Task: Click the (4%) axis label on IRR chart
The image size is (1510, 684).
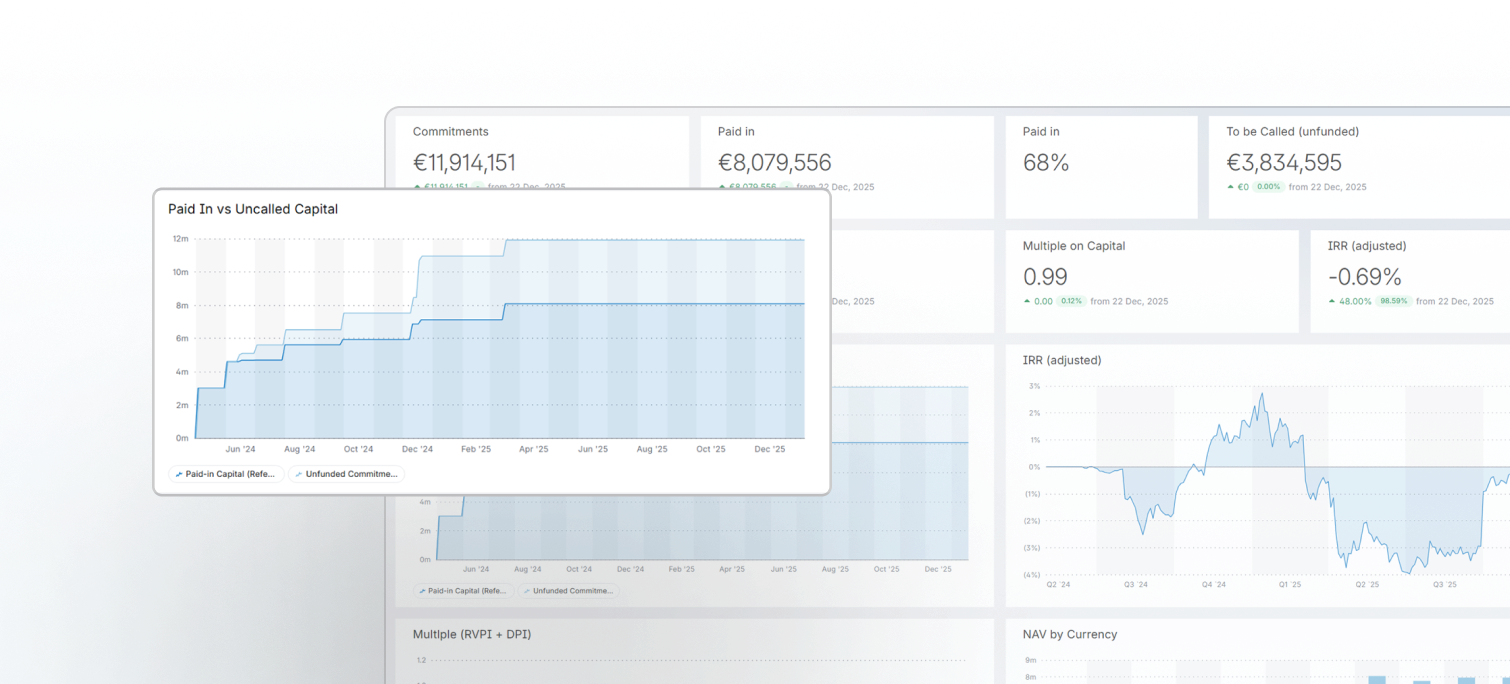Action: tap(1031, 575)
